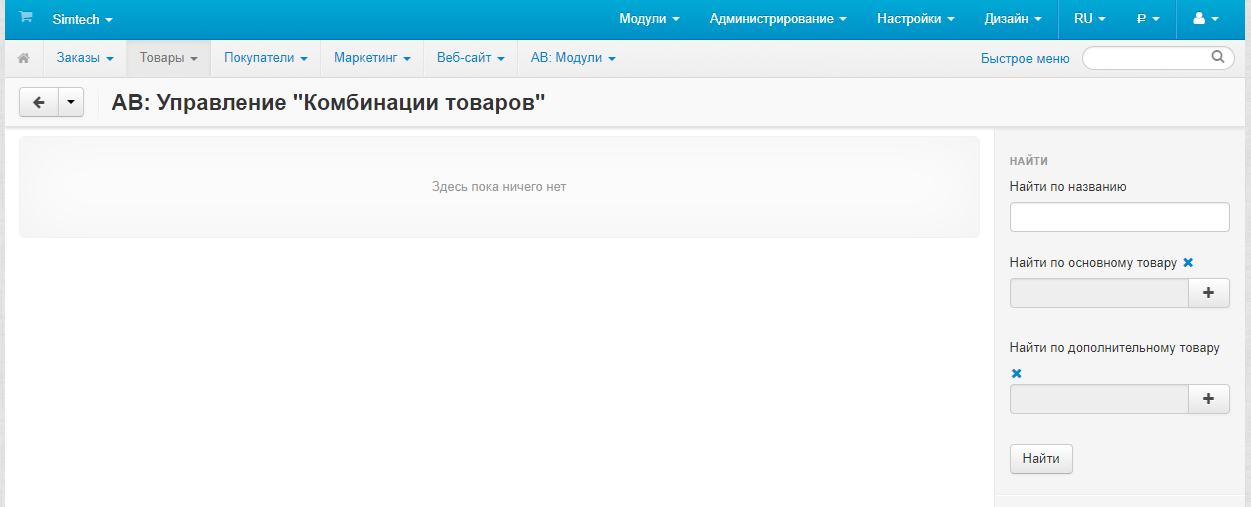Open the user account menu
This screenshot has height=507, width=1251.
1205,19
